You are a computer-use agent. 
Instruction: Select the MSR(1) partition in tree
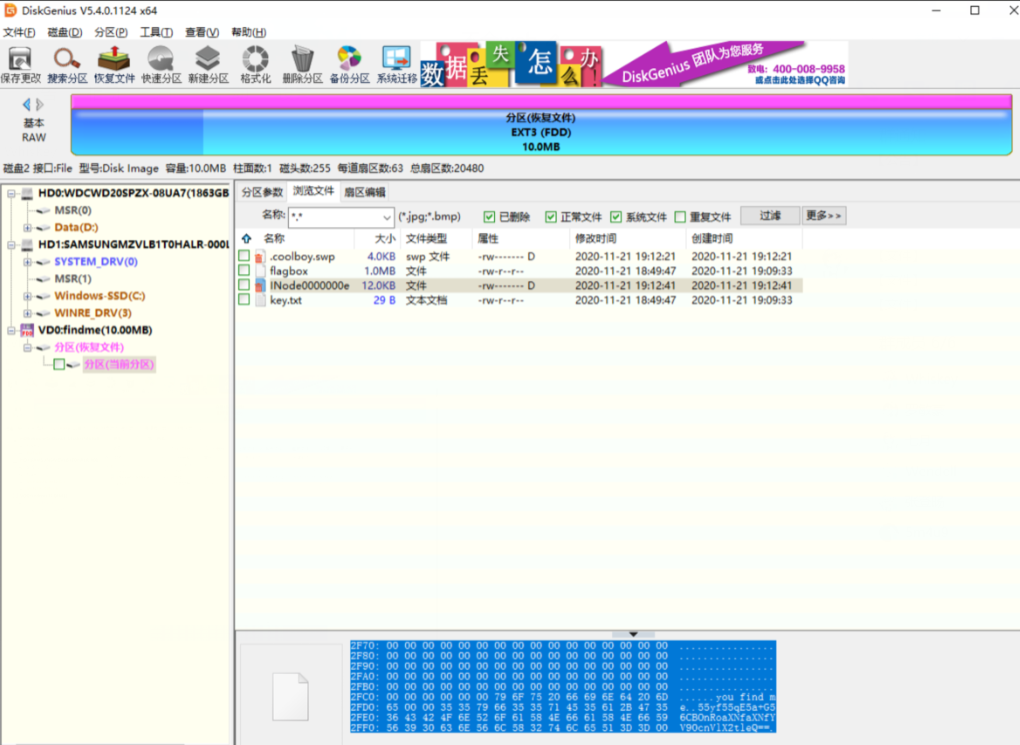(73, 278)
